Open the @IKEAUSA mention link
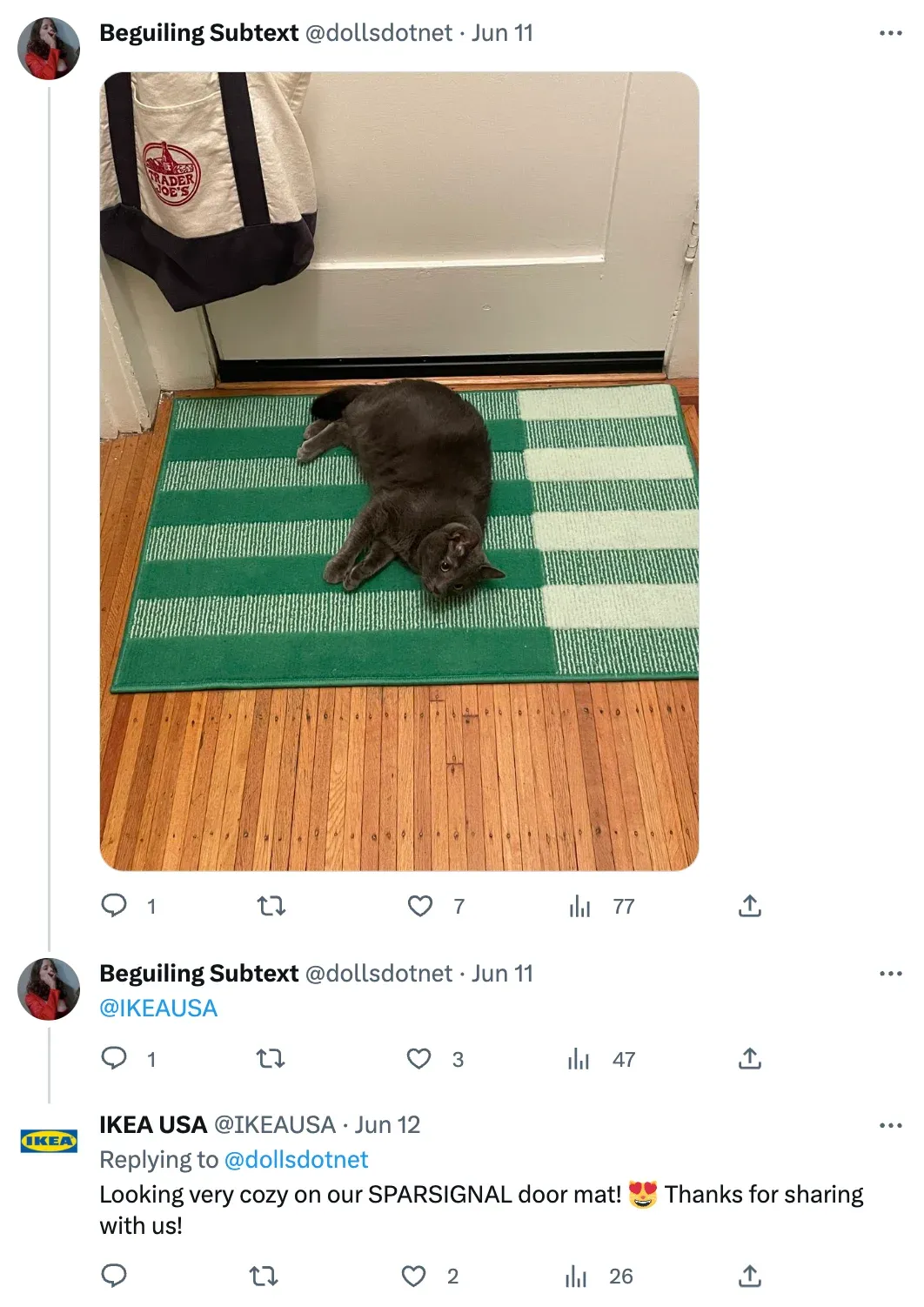Screen dimensions: 924x1307 pos(158,1009)
